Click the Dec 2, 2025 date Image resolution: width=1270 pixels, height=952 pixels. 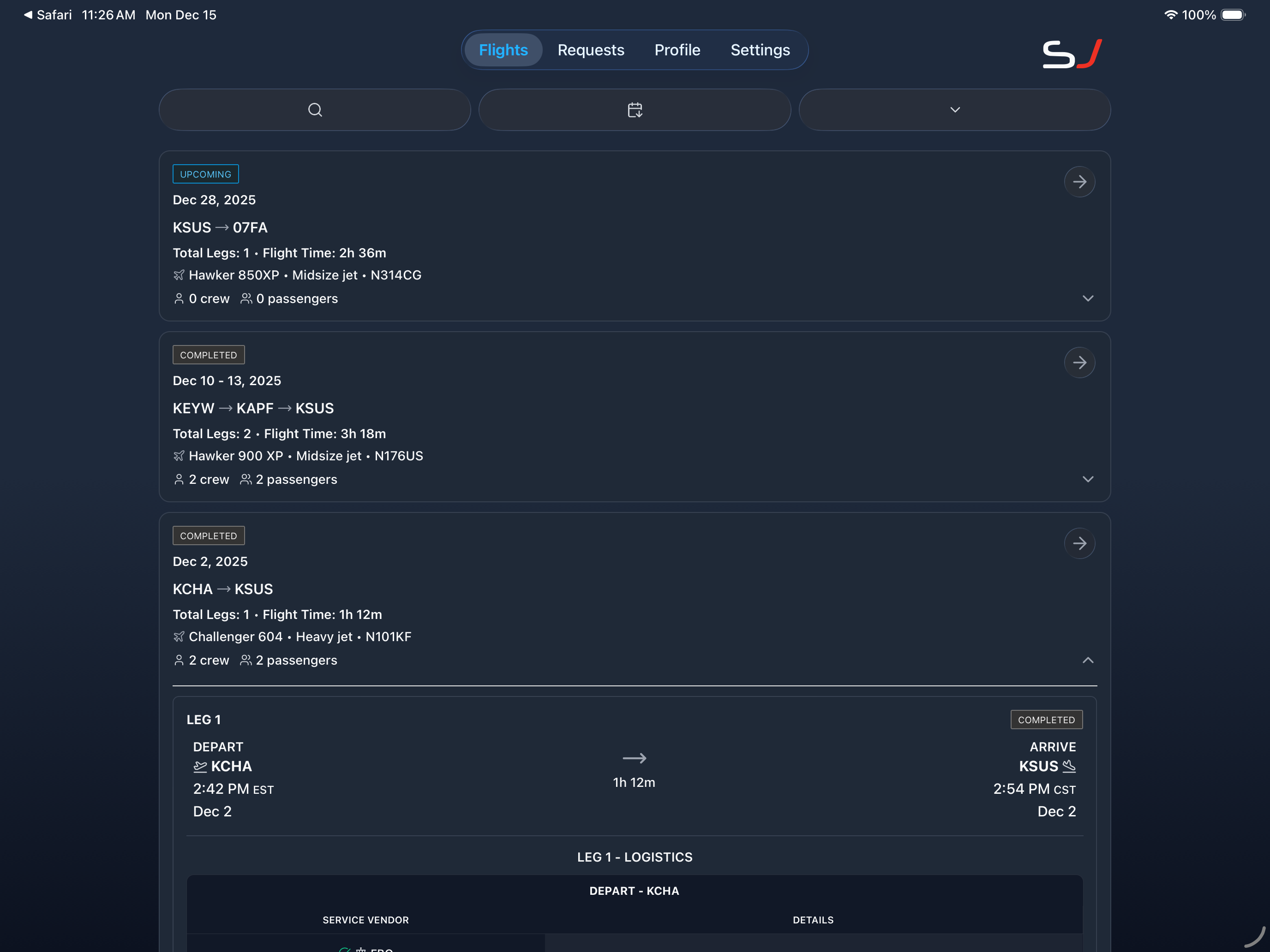point(210,562)
